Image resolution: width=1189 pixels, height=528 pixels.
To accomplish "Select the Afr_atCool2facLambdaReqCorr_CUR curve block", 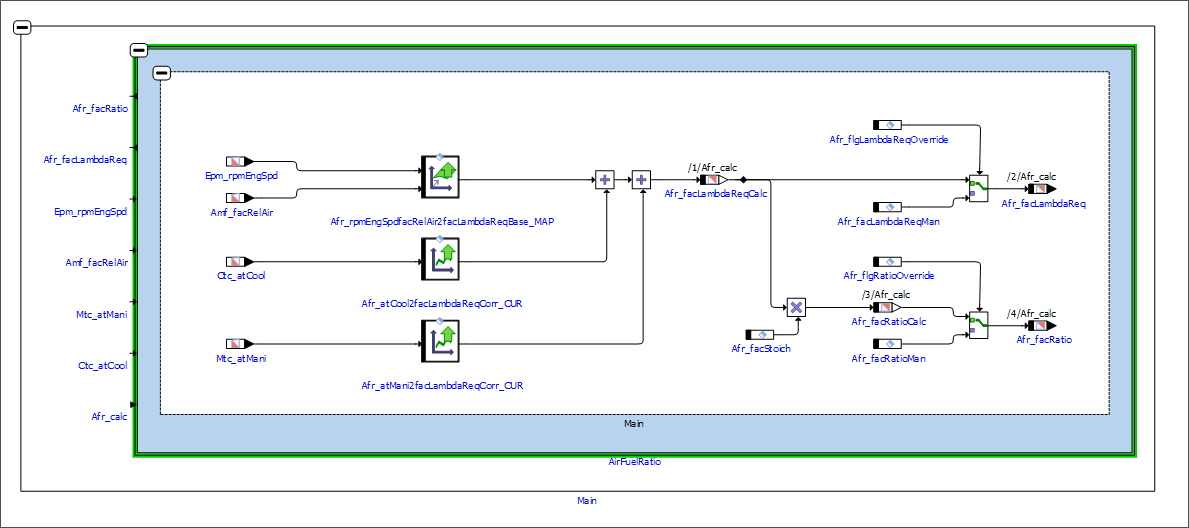I will (x=439, y=260).
